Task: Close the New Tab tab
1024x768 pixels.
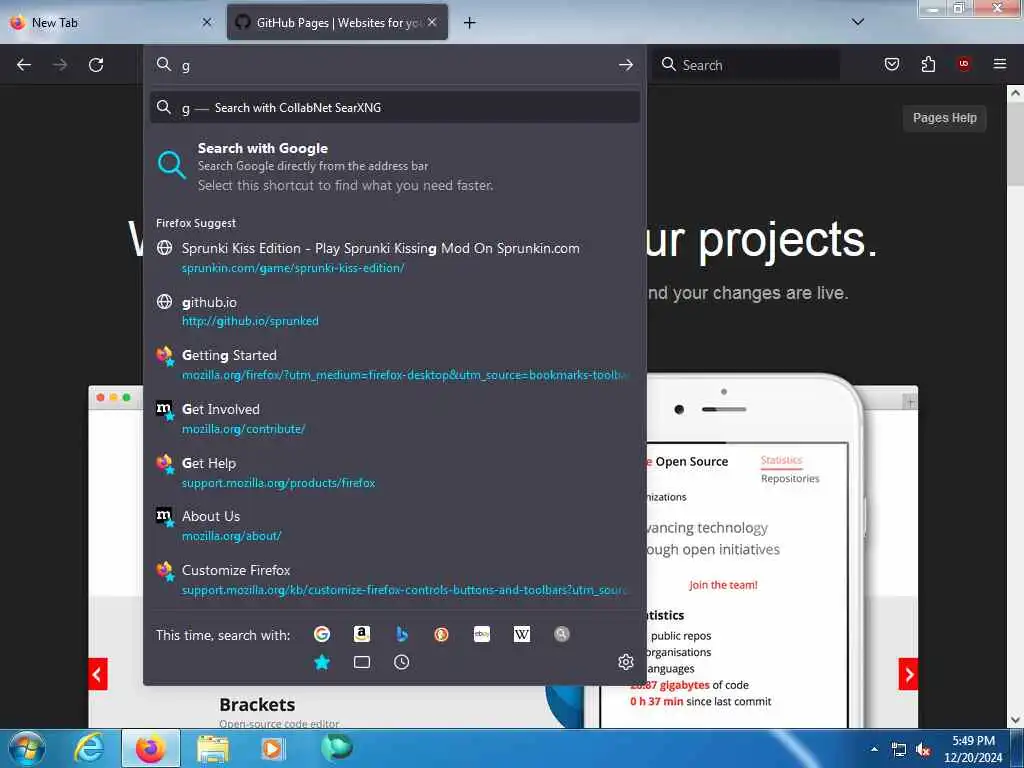Action: pyautogui.click(x=206, y=22)
